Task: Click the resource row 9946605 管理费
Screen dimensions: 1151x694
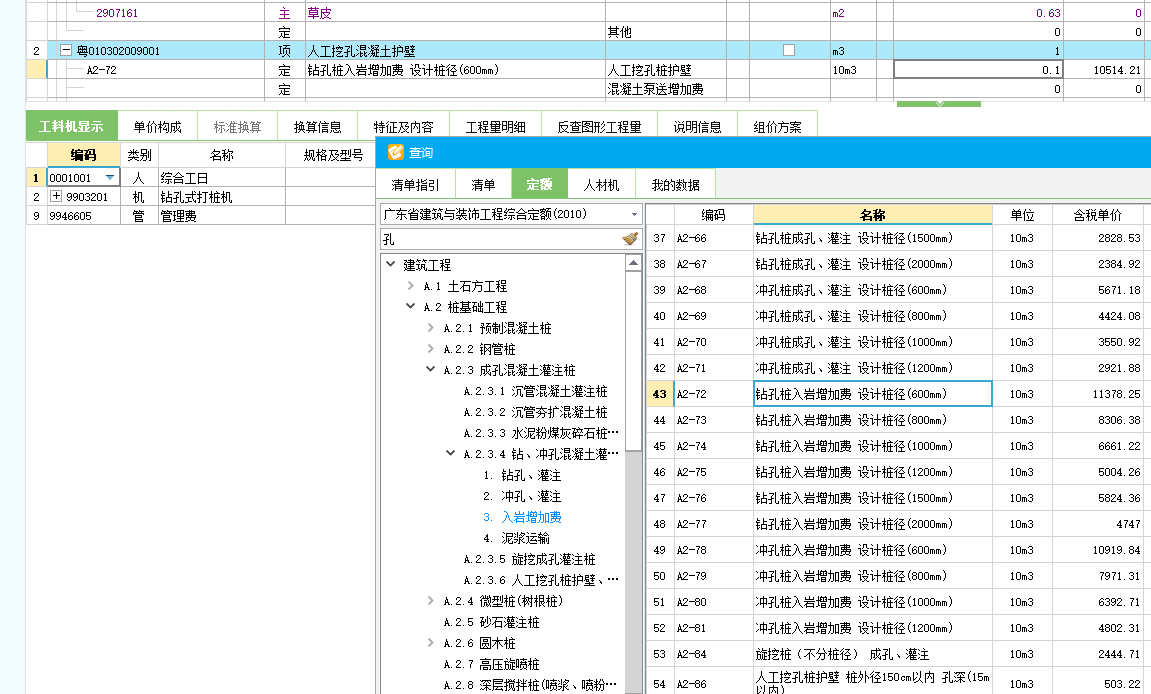Action: 200,216
